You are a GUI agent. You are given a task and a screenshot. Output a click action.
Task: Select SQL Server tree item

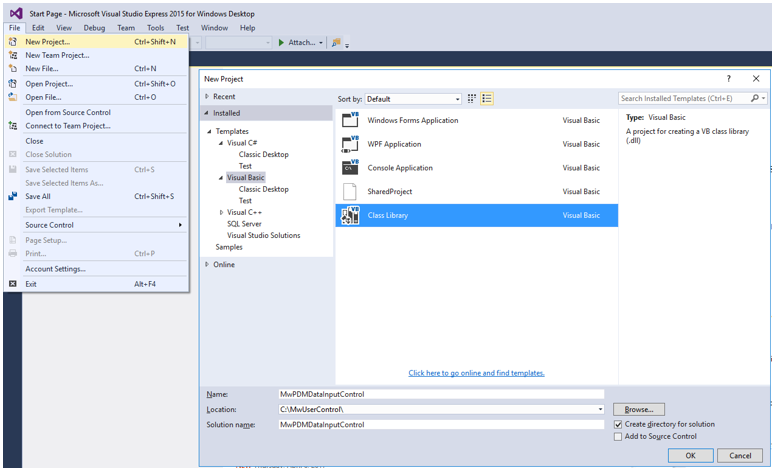[244, 224]
